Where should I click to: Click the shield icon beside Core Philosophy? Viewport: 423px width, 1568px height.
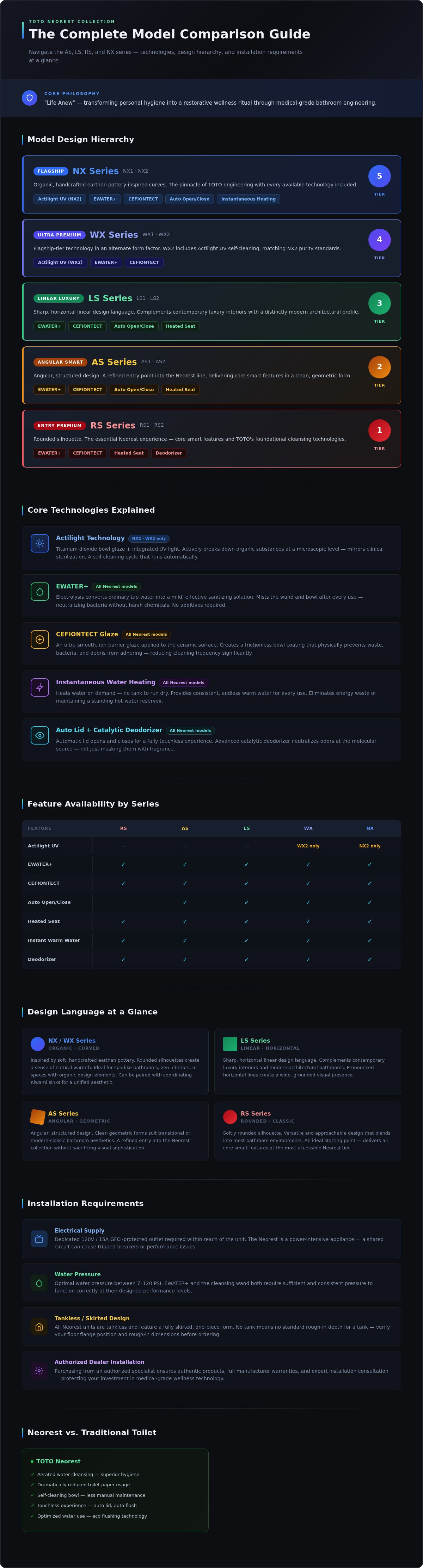click(x=29, y=98)
